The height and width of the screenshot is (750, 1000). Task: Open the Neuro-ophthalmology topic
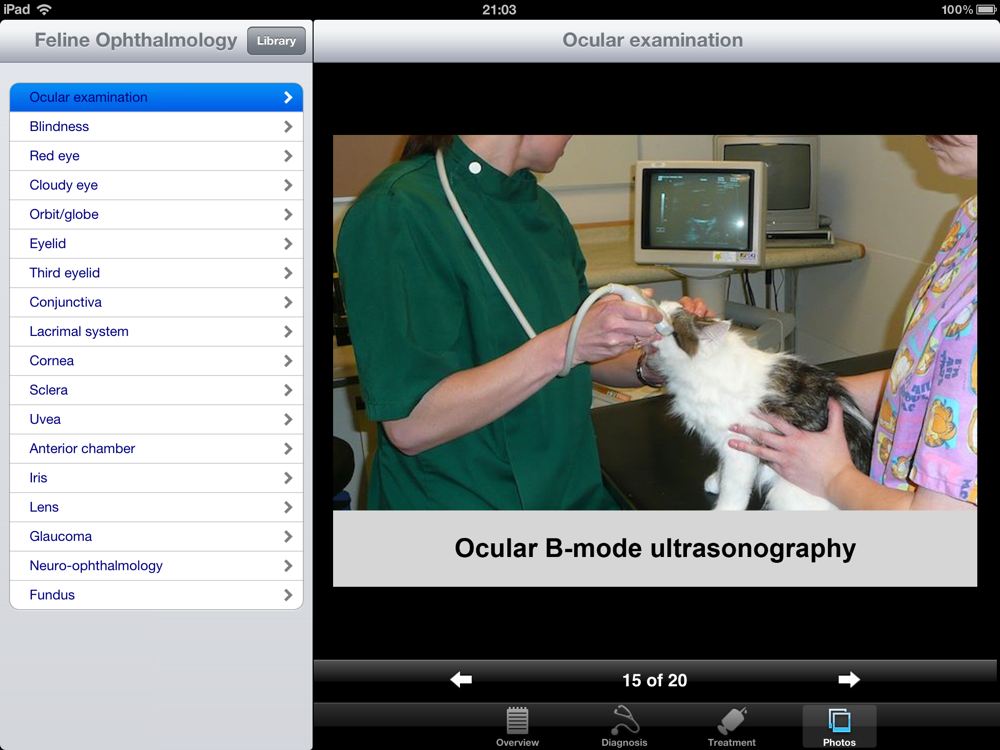point(156,566)
